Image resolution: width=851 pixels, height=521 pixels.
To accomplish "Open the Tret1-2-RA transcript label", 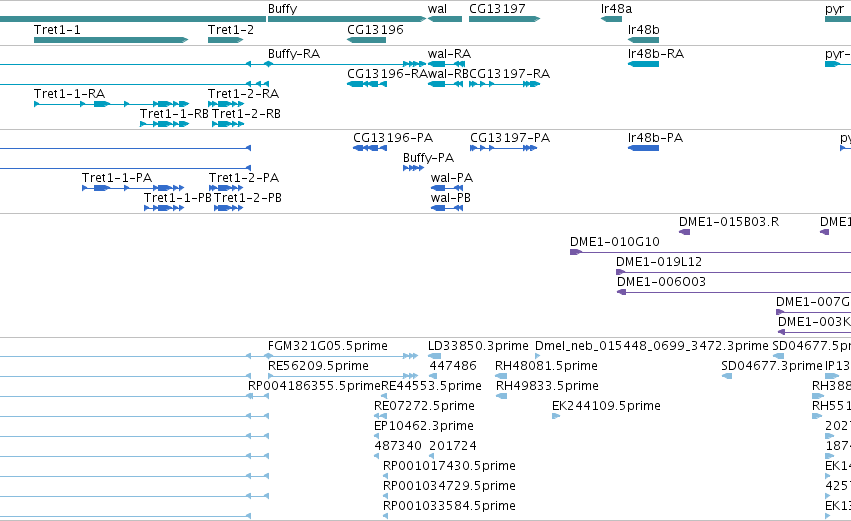I will coord(243,94).
